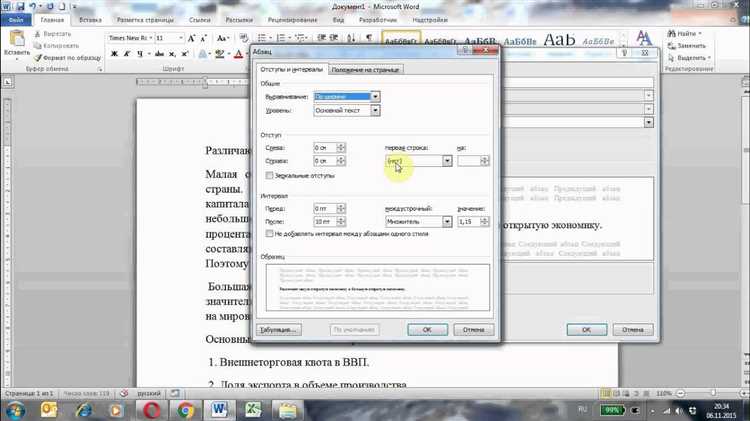This screenshot has width=750, height=421.
Task: Apply Superscript (x²) formatting
Action: 185,54
